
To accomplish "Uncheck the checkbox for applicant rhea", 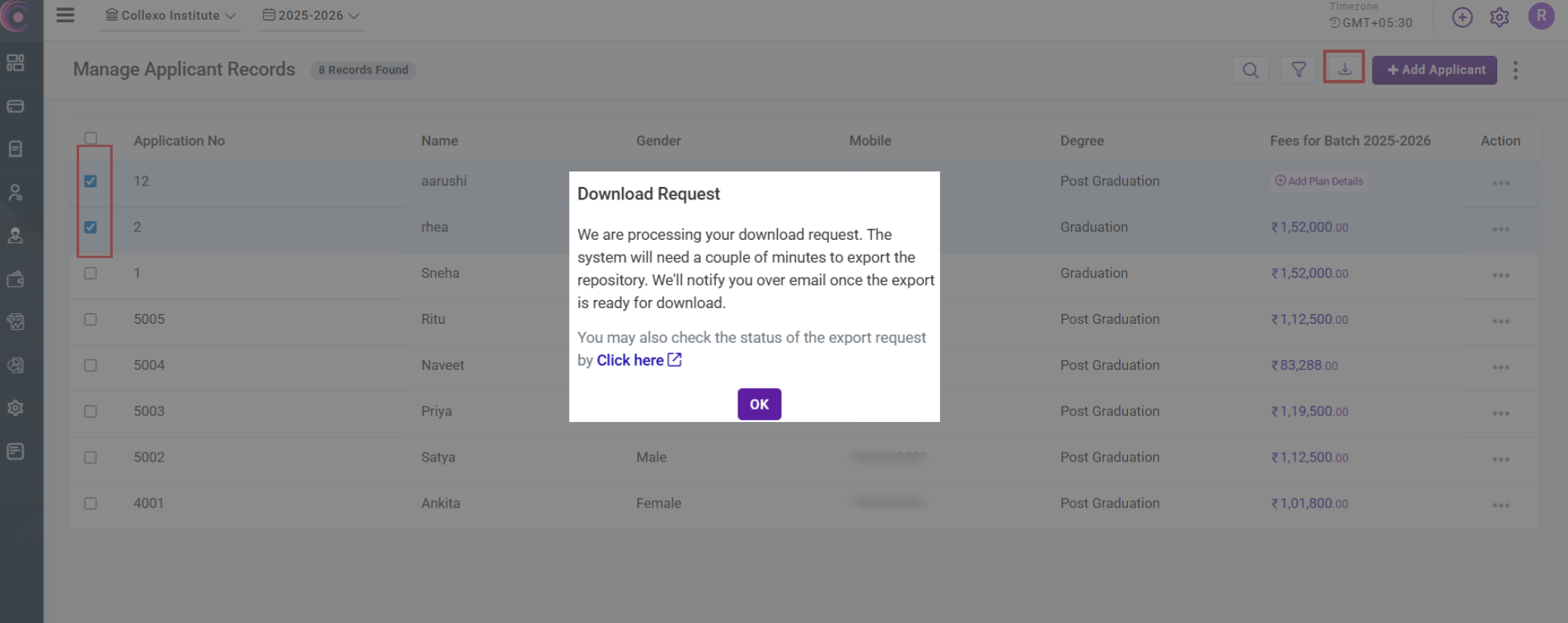I will [91, 227].
